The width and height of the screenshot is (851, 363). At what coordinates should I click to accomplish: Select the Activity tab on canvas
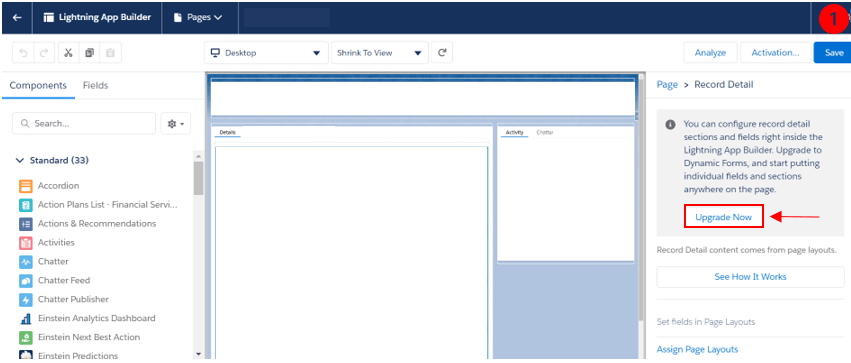pos(515,133)
